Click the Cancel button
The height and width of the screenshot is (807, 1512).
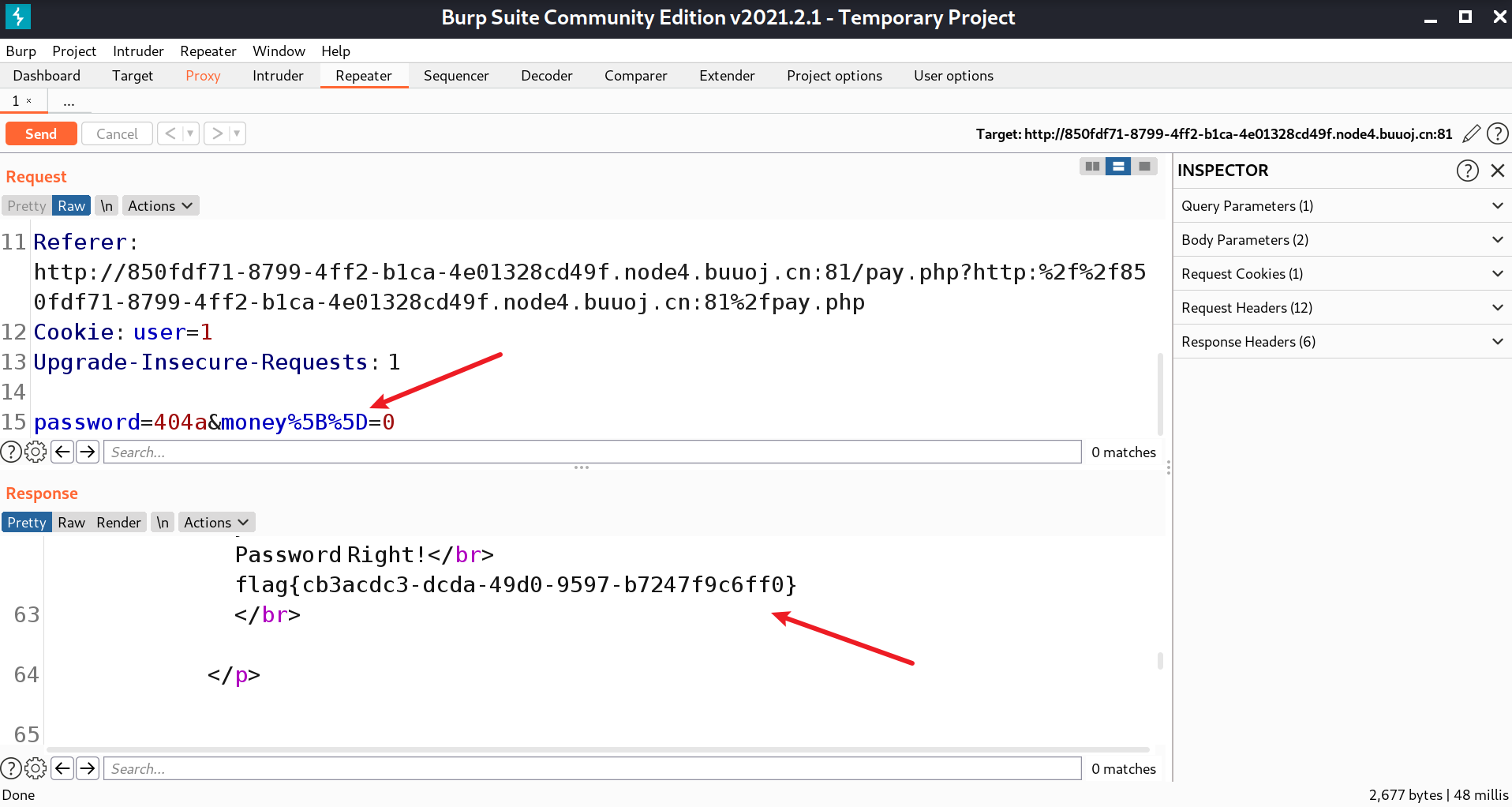[117, 133]
